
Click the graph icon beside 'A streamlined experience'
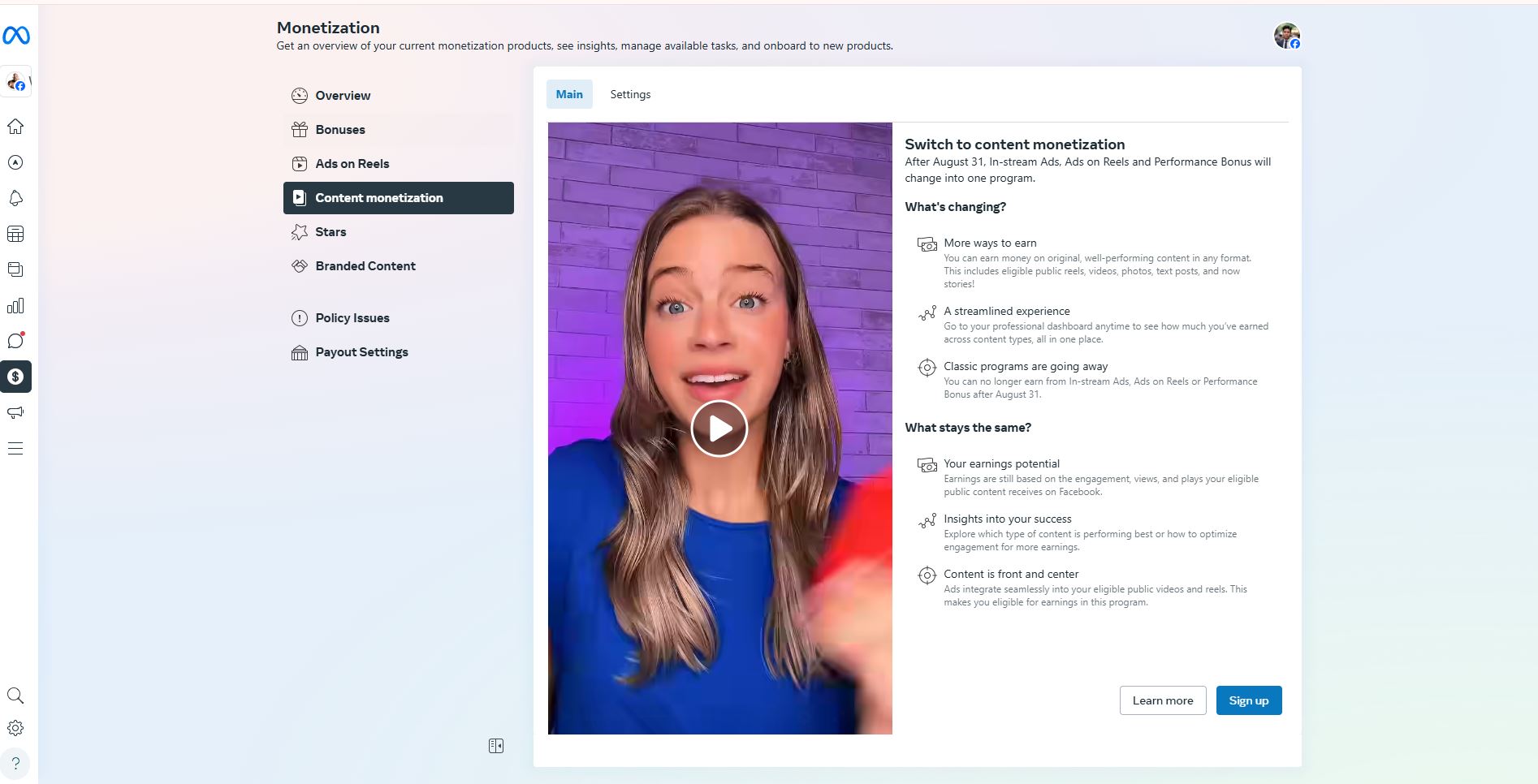click(x=927, y=312)
